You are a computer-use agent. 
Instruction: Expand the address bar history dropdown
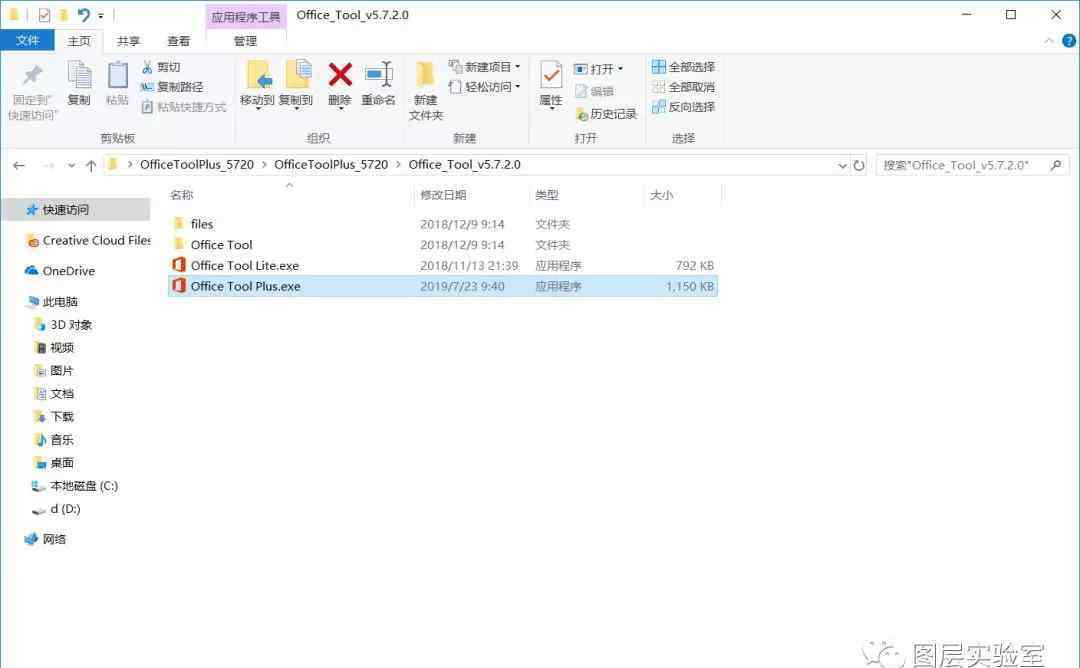pyautogui.click(x=842, y=165)
